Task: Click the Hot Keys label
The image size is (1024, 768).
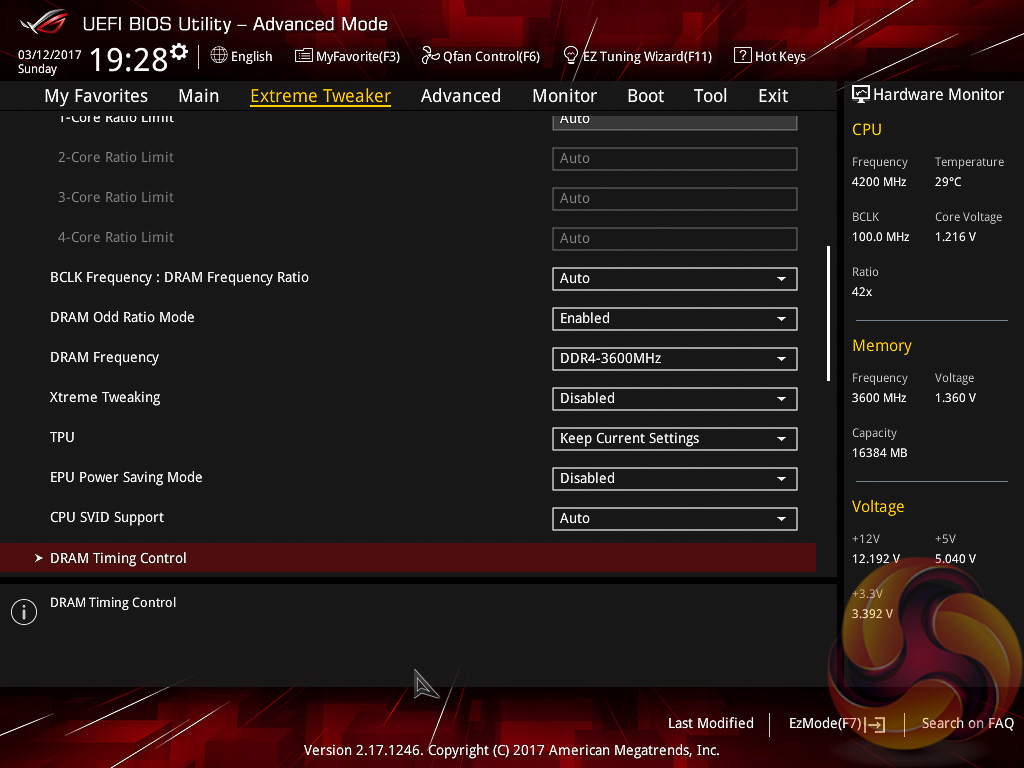Action: pos(780,56)
